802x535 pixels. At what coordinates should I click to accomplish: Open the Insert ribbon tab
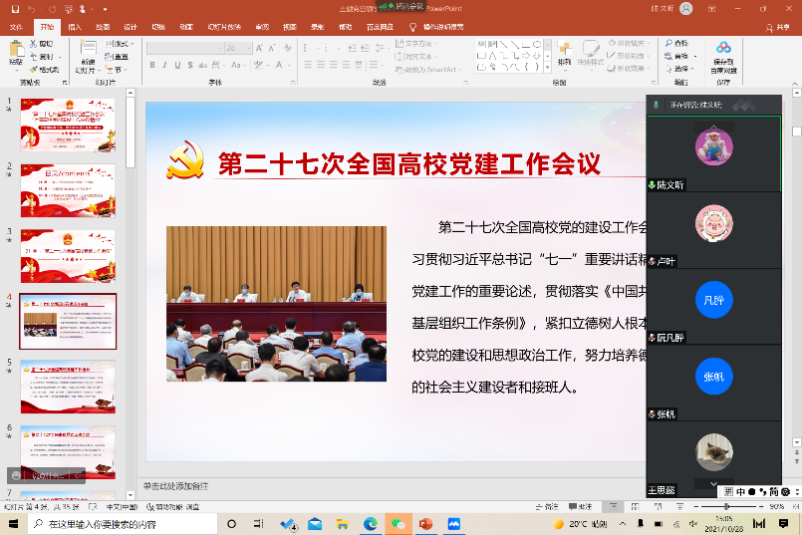[74, 27]
